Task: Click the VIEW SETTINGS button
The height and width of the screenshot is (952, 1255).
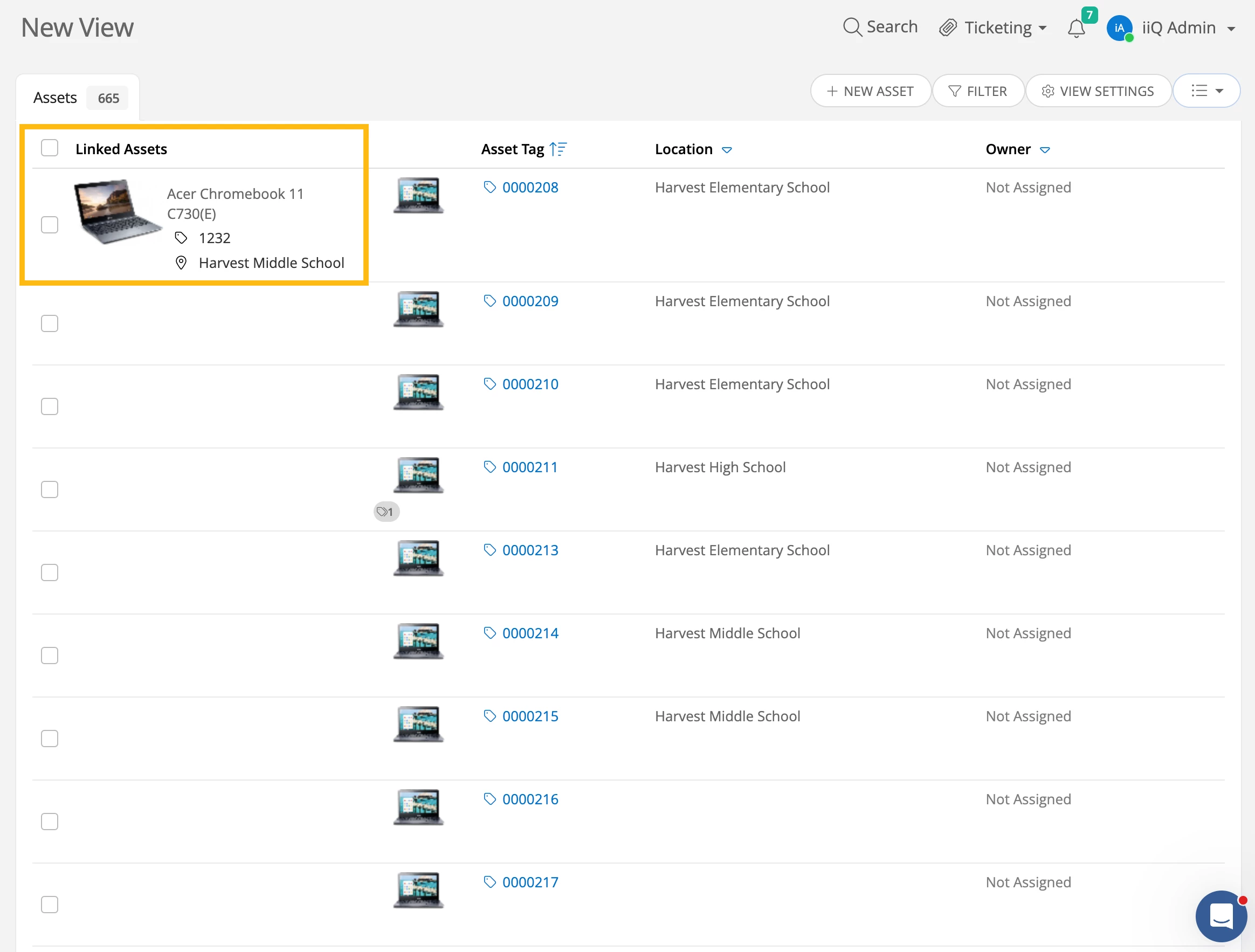Action: pyautogui.click(x=1098, y=91)
